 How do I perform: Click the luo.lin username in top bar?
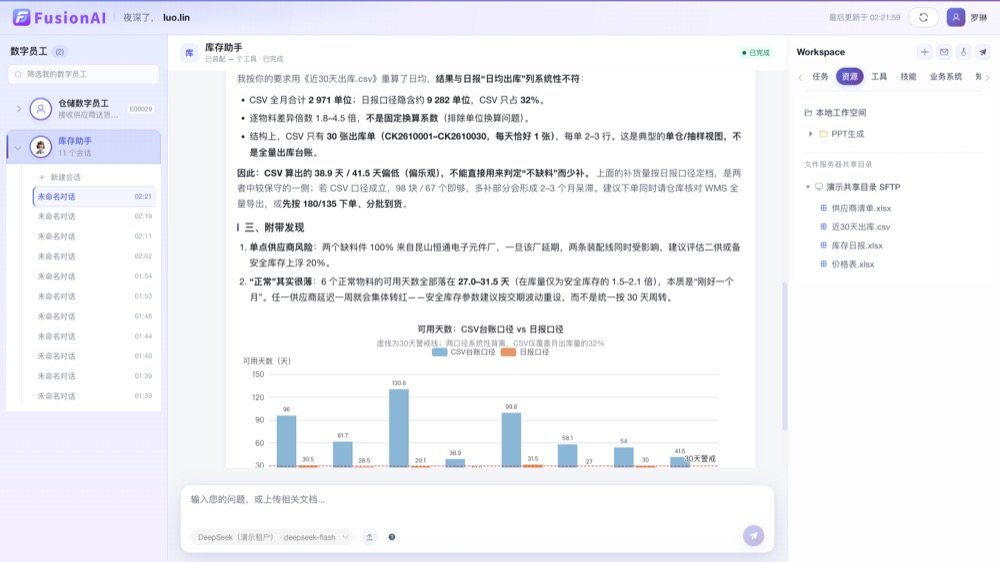pyautogui.click(x=176, y=18)
